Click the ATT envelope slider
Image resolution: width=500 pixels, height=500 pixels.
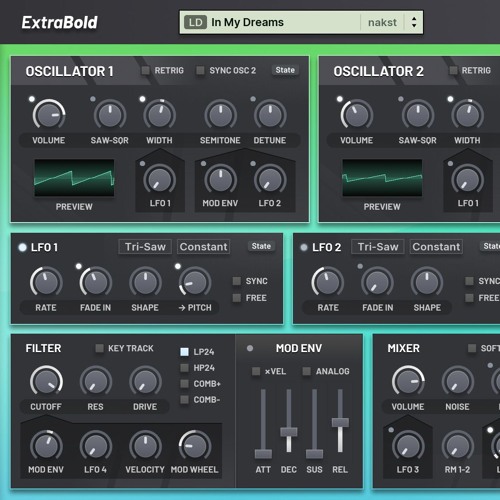pyautogui.click(x=263, y=423)
